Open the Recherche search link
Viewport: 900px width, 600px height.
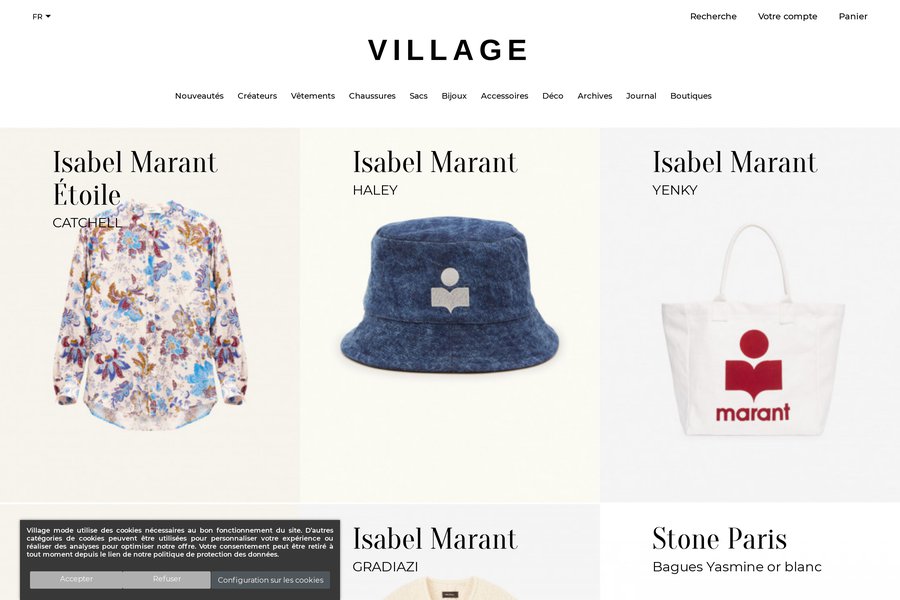(x=713, y=16)
